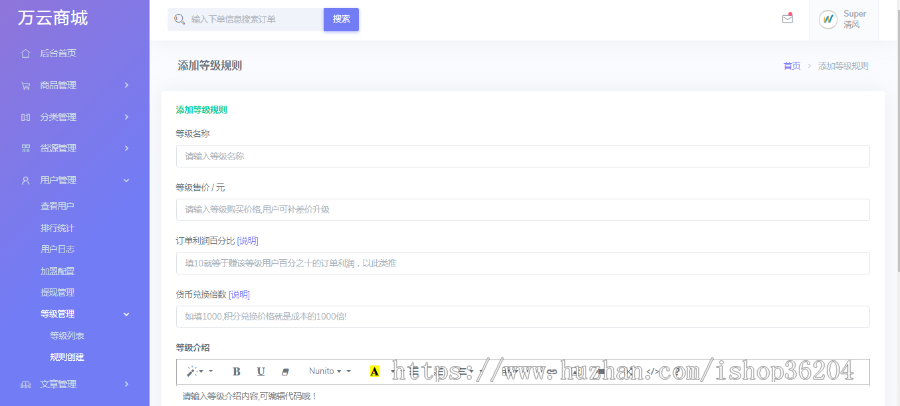900x406 pixels.
Task: Open the Nunito font family dropdown
Action: 325,372
